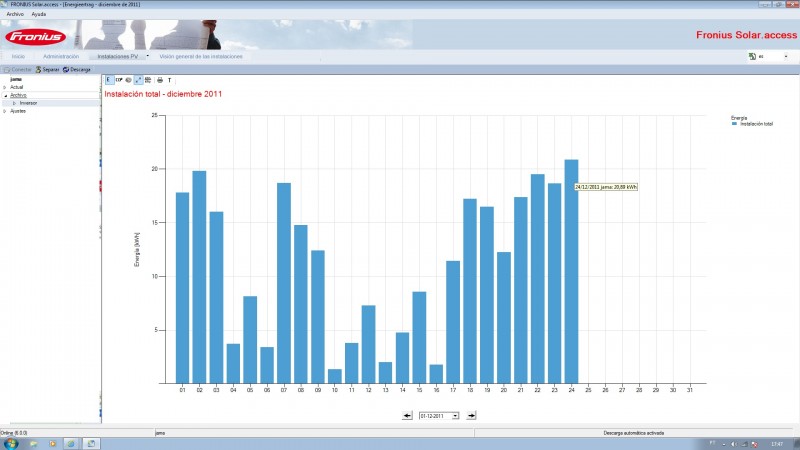Select the Archivo tree item

pyautogui.click(x=18, y=95)
